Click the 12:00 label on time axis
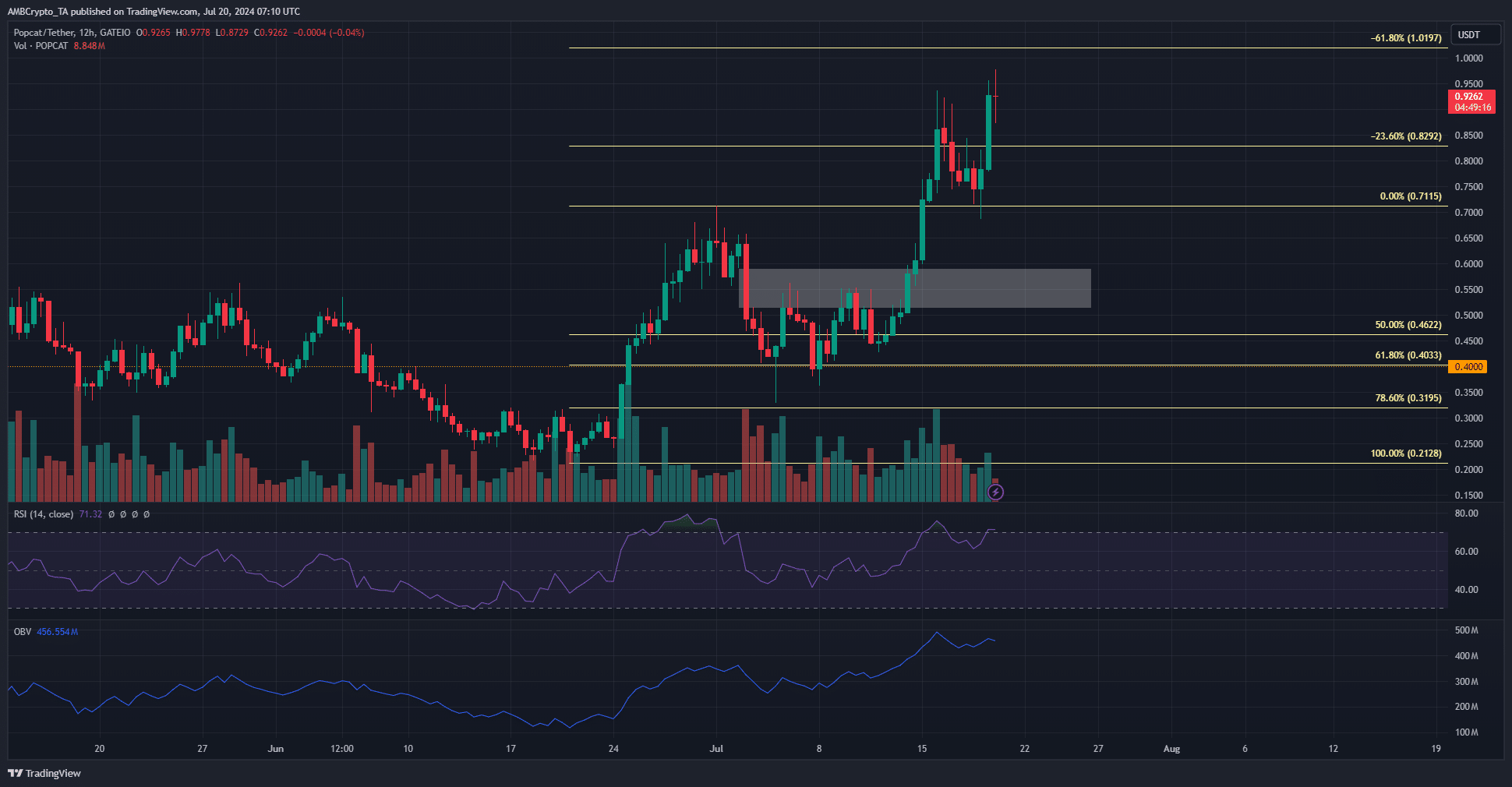1512x787 pixels. pyautogui.click(x=342, y=749)
